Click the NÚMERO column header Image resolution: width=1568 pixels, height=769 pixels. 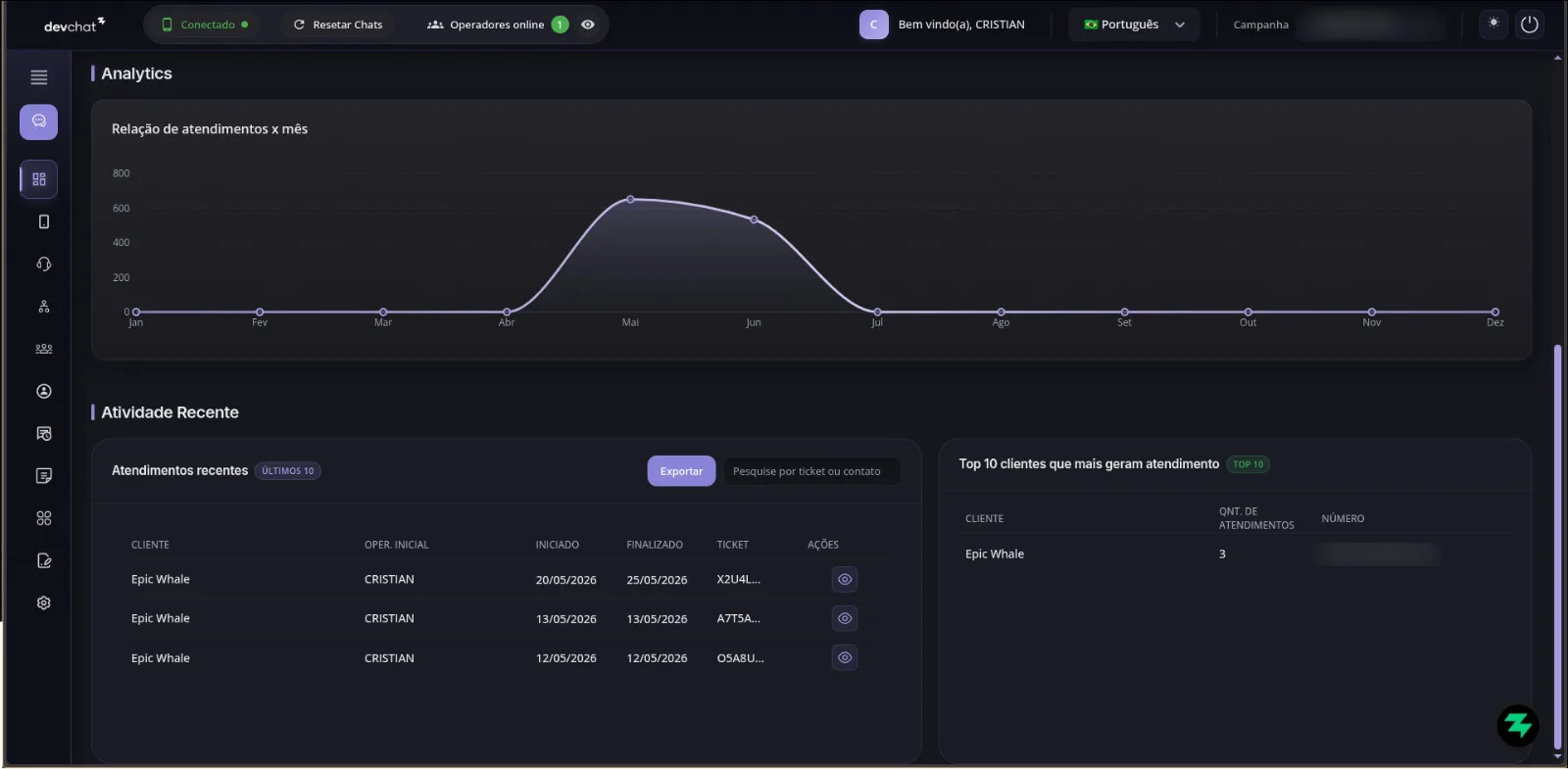(1343, 518)
